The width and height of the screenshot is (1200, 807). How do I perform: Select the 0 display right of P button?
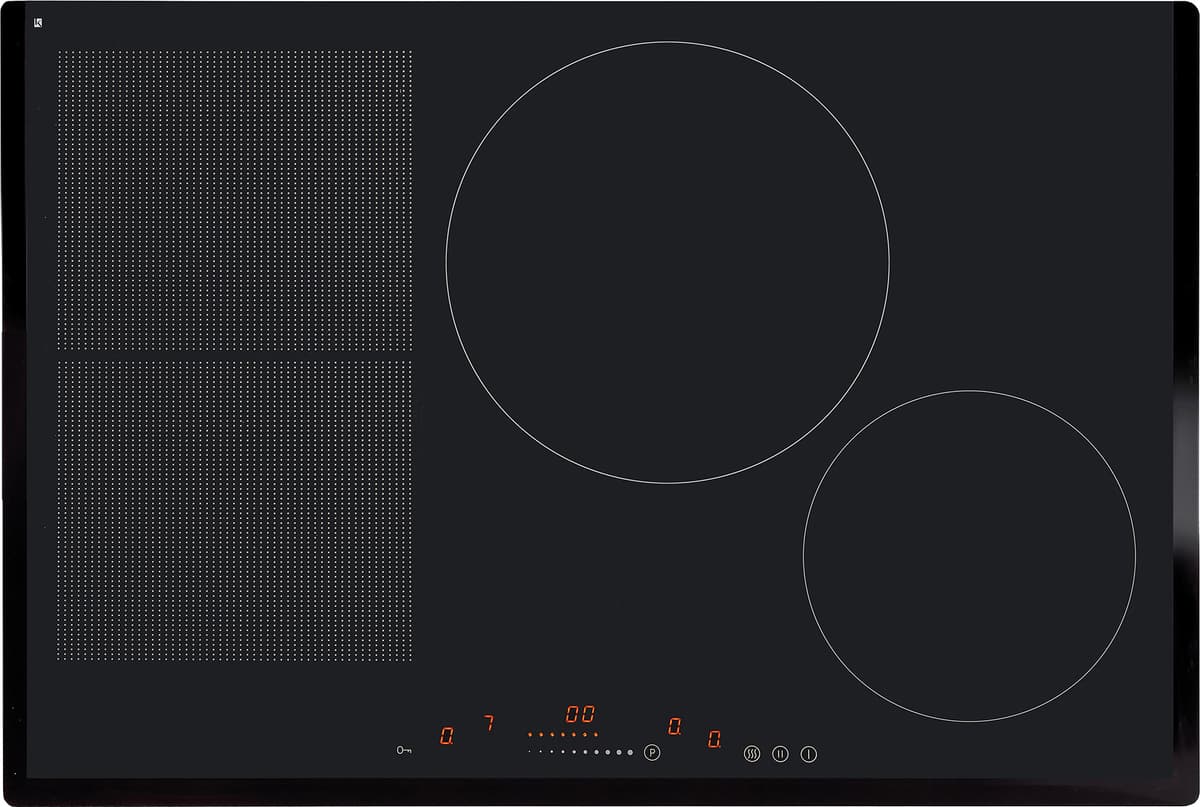[x=675, y=727]
